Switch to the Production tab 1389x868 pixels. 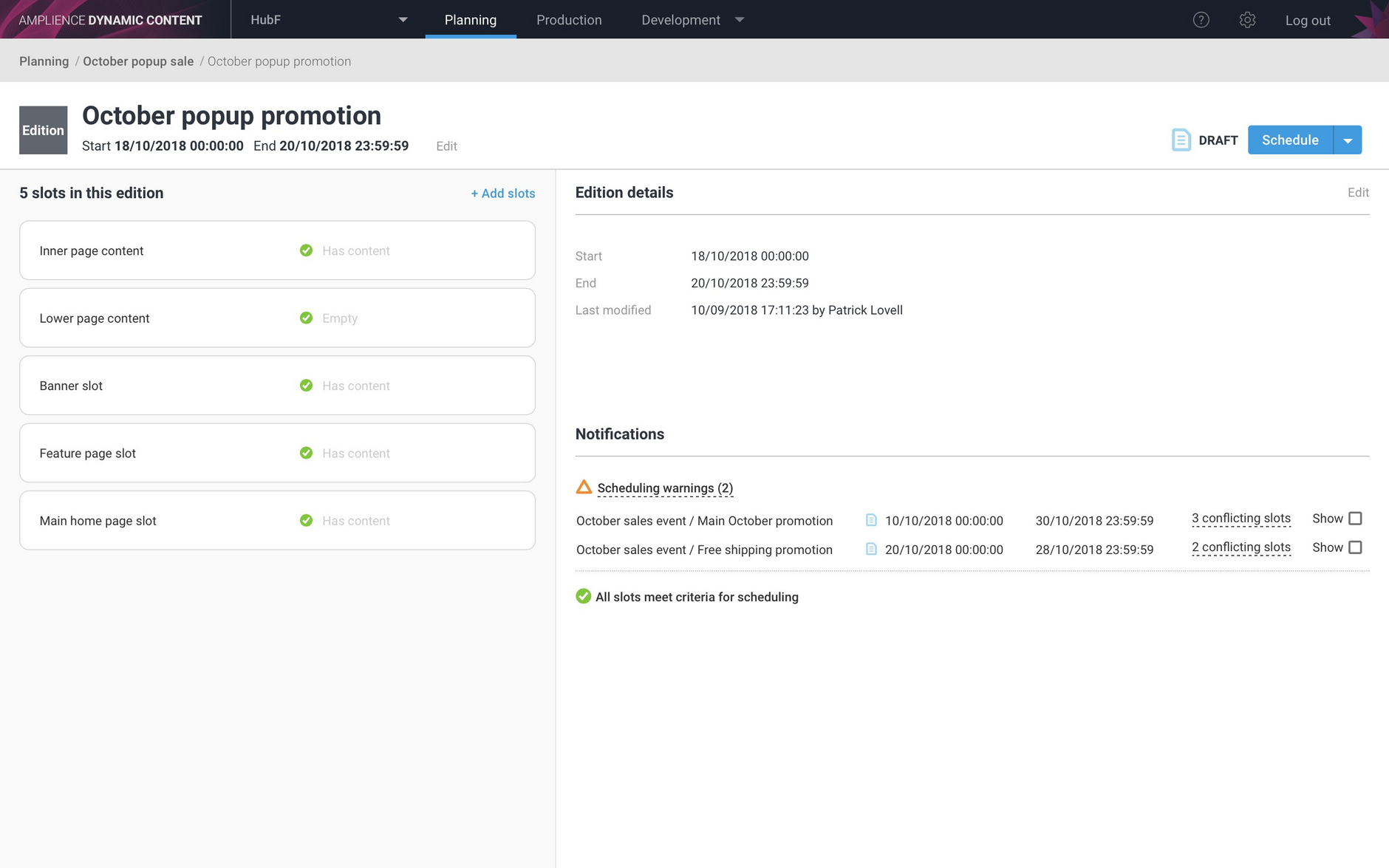[569, 20]
